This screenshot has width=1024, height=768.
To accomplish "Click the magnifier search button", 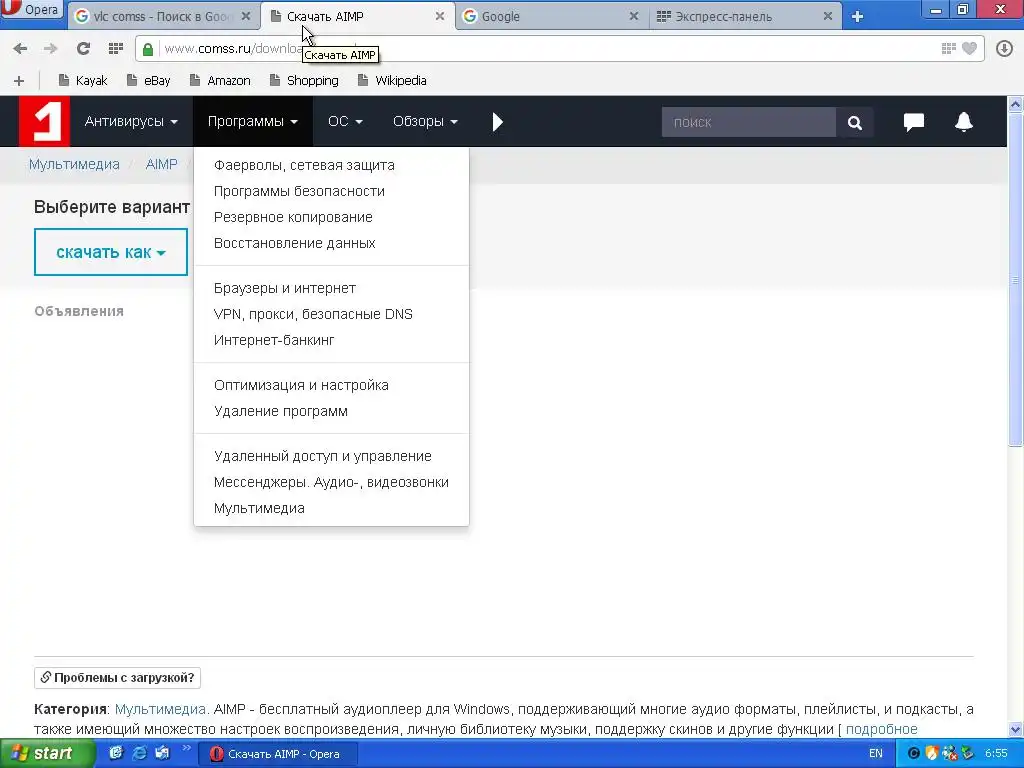I will [854, 123].
